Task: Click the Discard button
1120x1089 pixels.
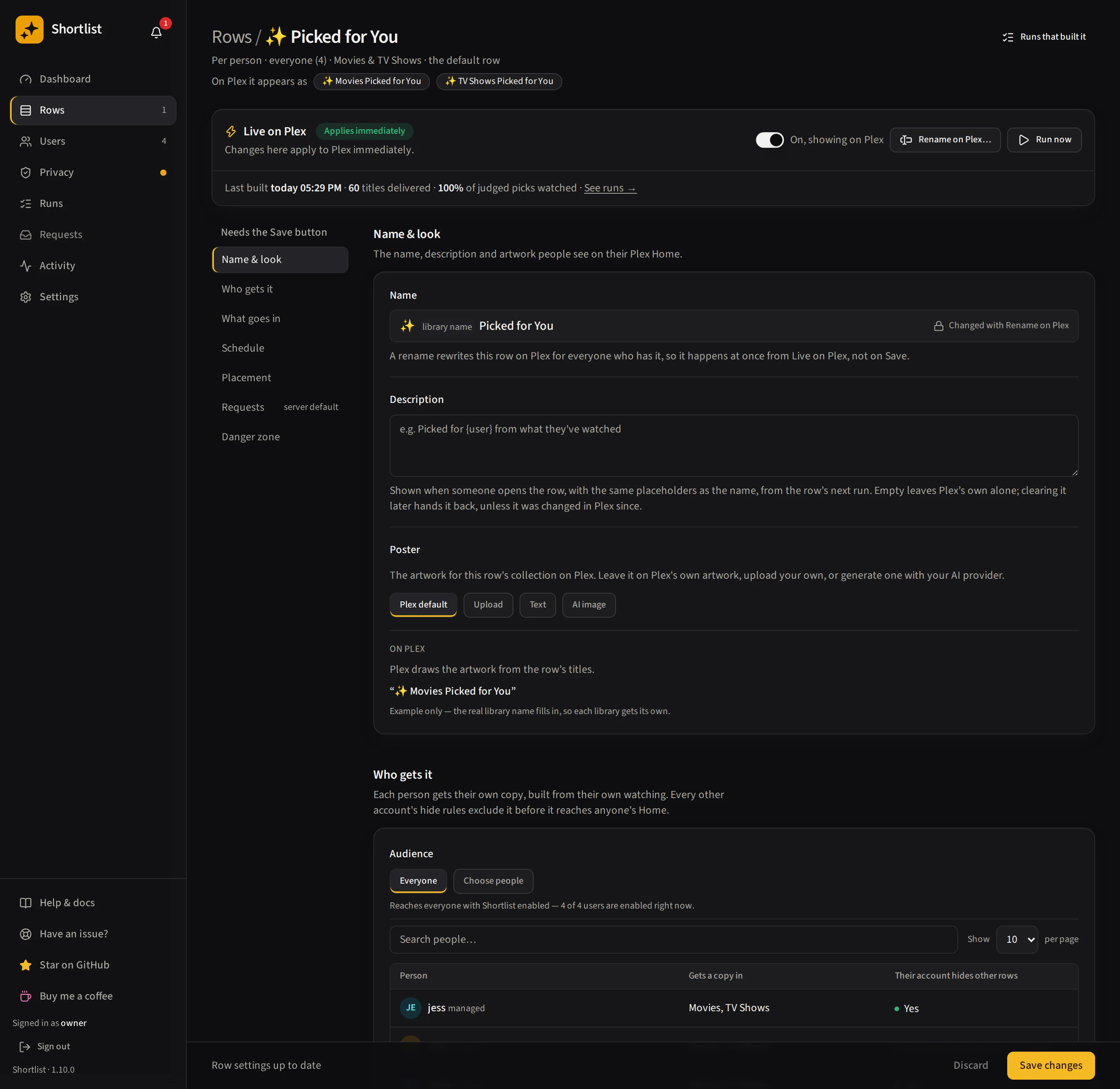Action: point(971,1065)
